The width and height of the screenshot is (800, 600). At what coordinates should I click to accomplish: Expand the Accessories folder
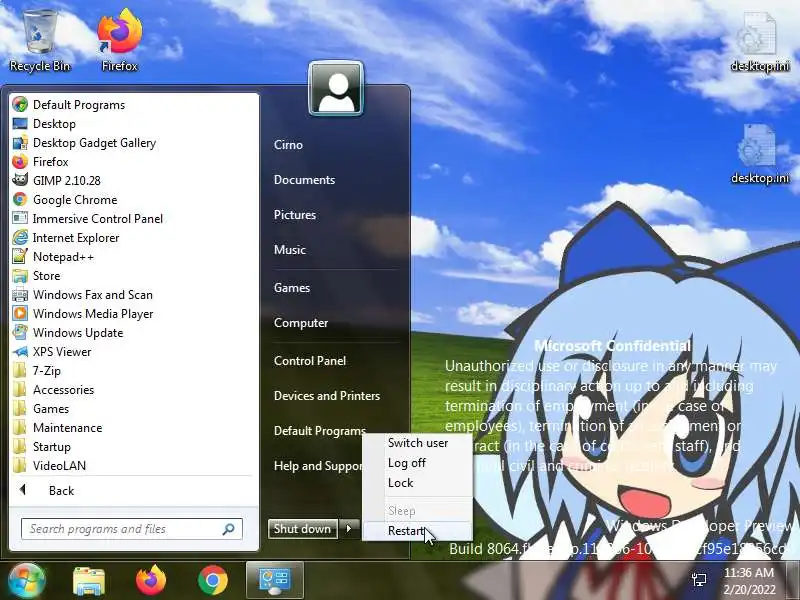(x=63, y=390)
